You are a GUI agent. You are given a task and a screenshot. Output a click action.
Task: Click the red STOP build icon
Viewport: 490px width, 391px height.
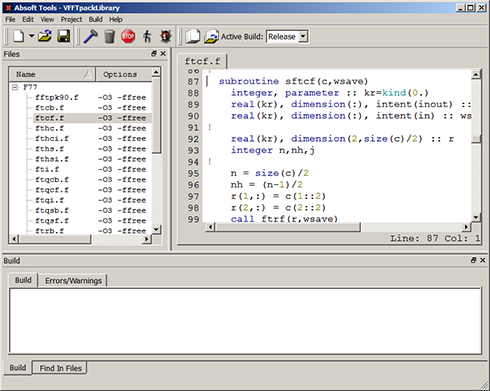128,36
